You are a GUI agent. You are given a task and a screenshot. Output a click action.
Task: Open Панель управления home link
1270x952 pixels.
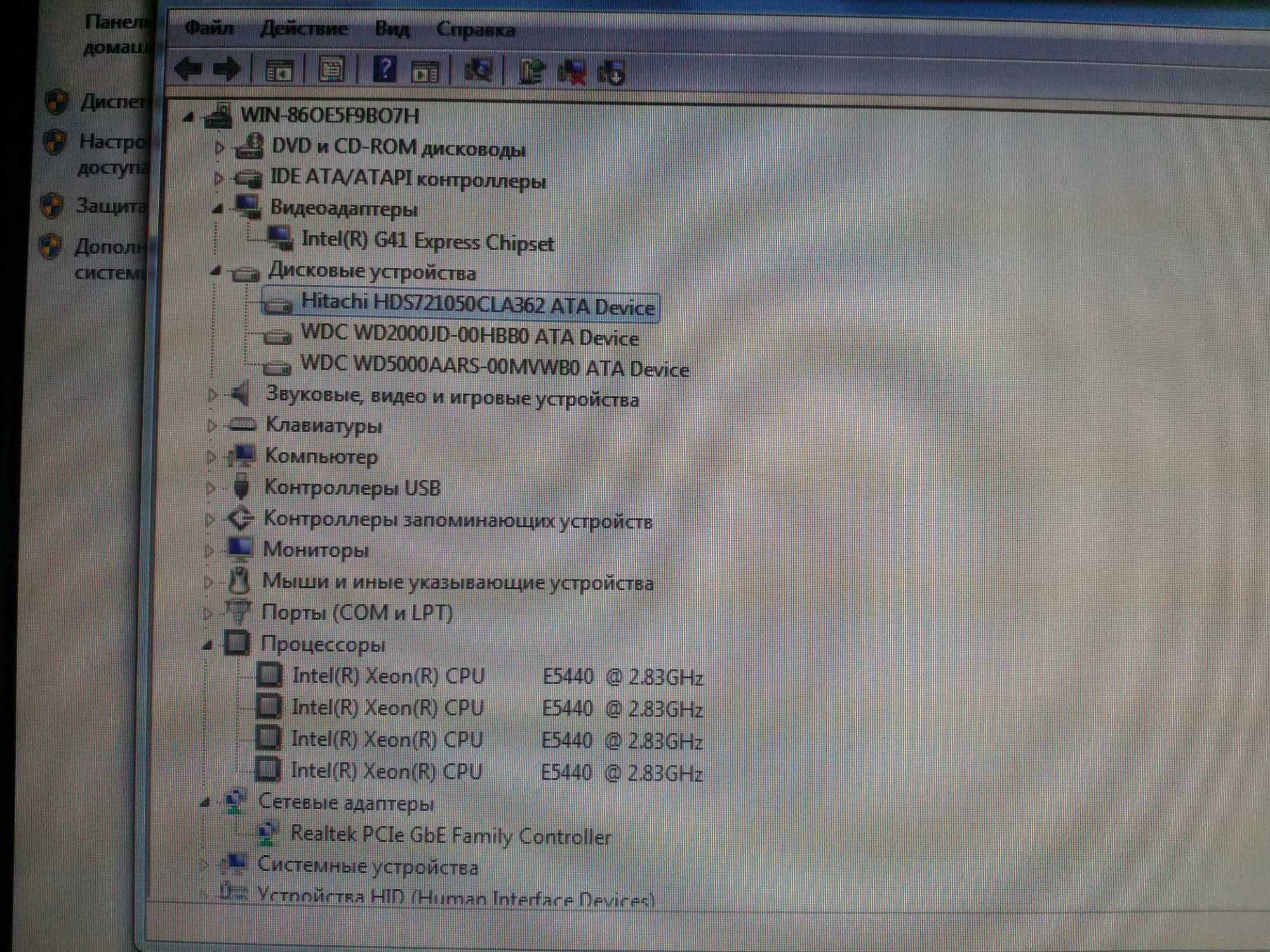click(x=117, y=34)
